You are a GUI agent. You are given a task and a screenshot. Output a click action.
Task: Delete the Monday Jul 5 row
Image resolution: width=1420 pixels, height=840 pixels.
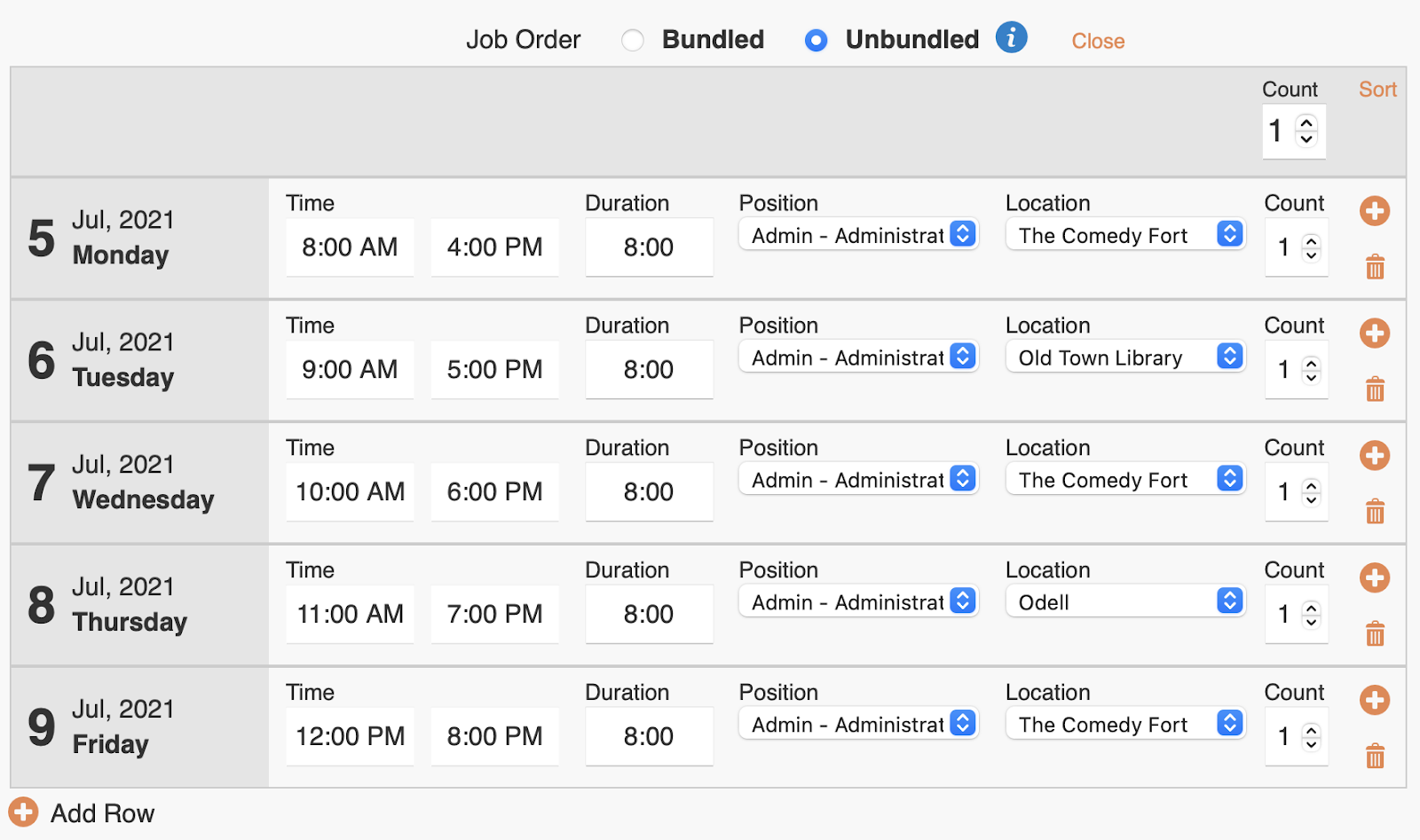[1375, 266]
